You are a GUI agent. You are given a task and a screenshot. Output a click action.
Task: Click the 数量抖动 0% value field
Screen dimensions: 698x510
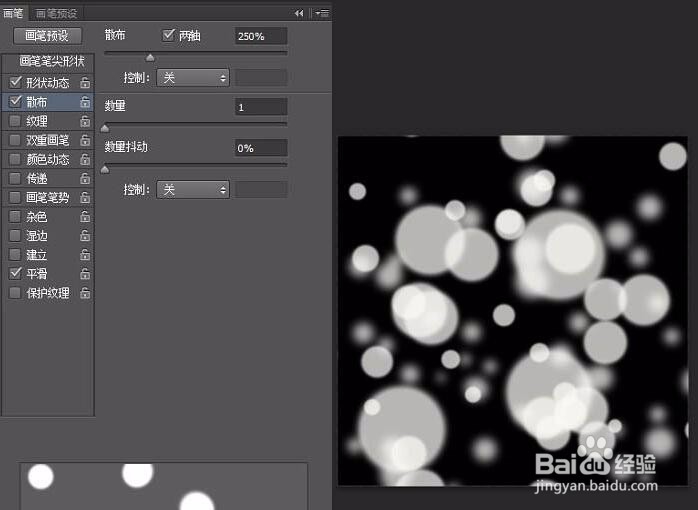point(261,148)
